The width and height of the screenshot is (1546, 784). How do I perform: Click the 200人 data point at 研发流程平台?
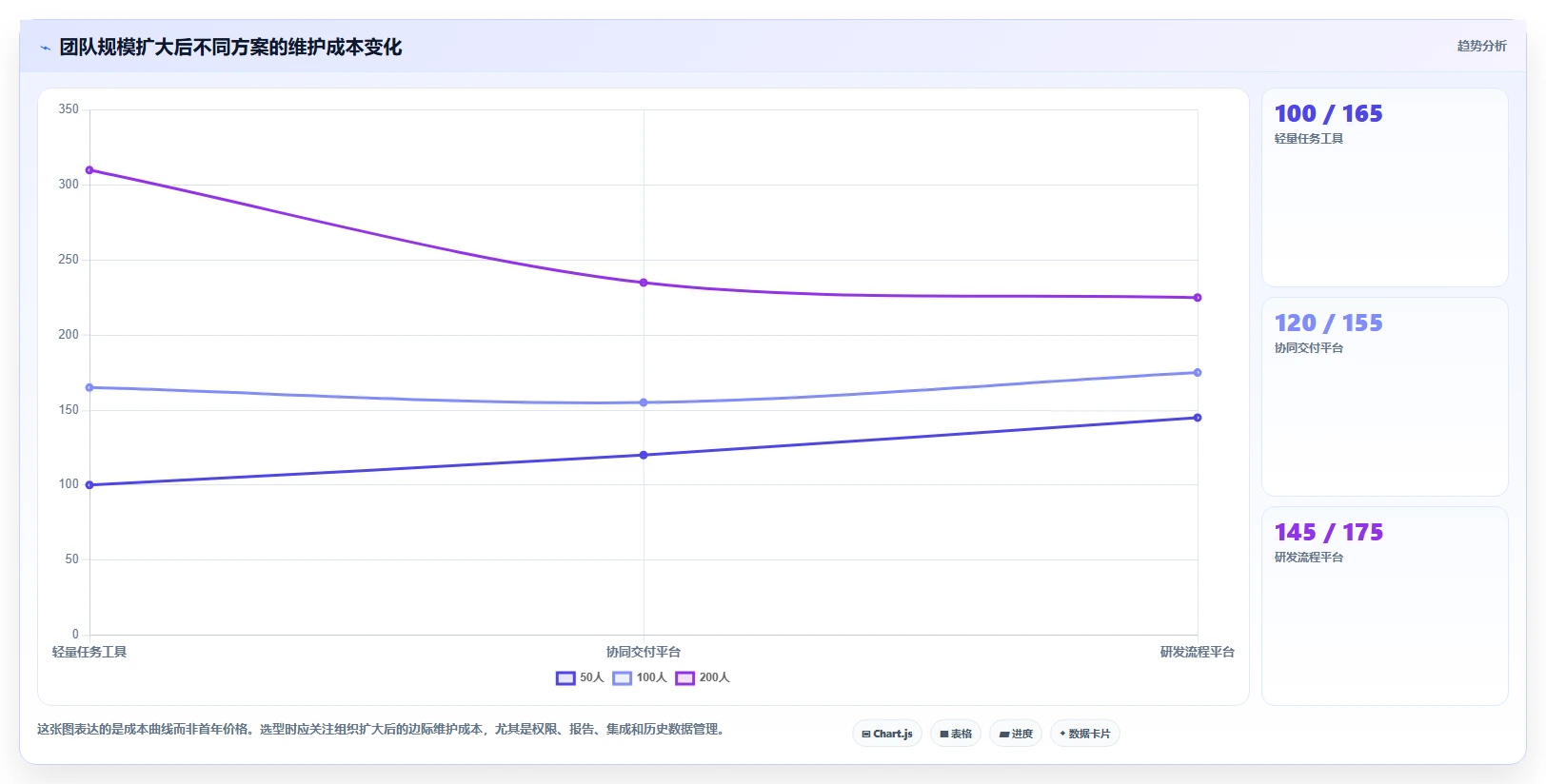click(x=1198, y=298)
